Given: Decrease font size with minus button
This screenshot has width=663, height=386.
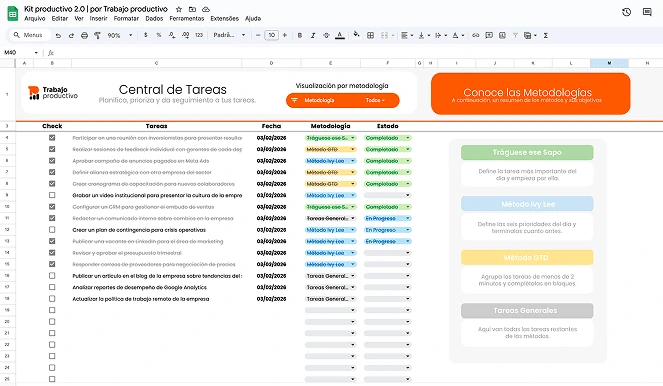Looking at the screenshot, I should pos(258,35).
